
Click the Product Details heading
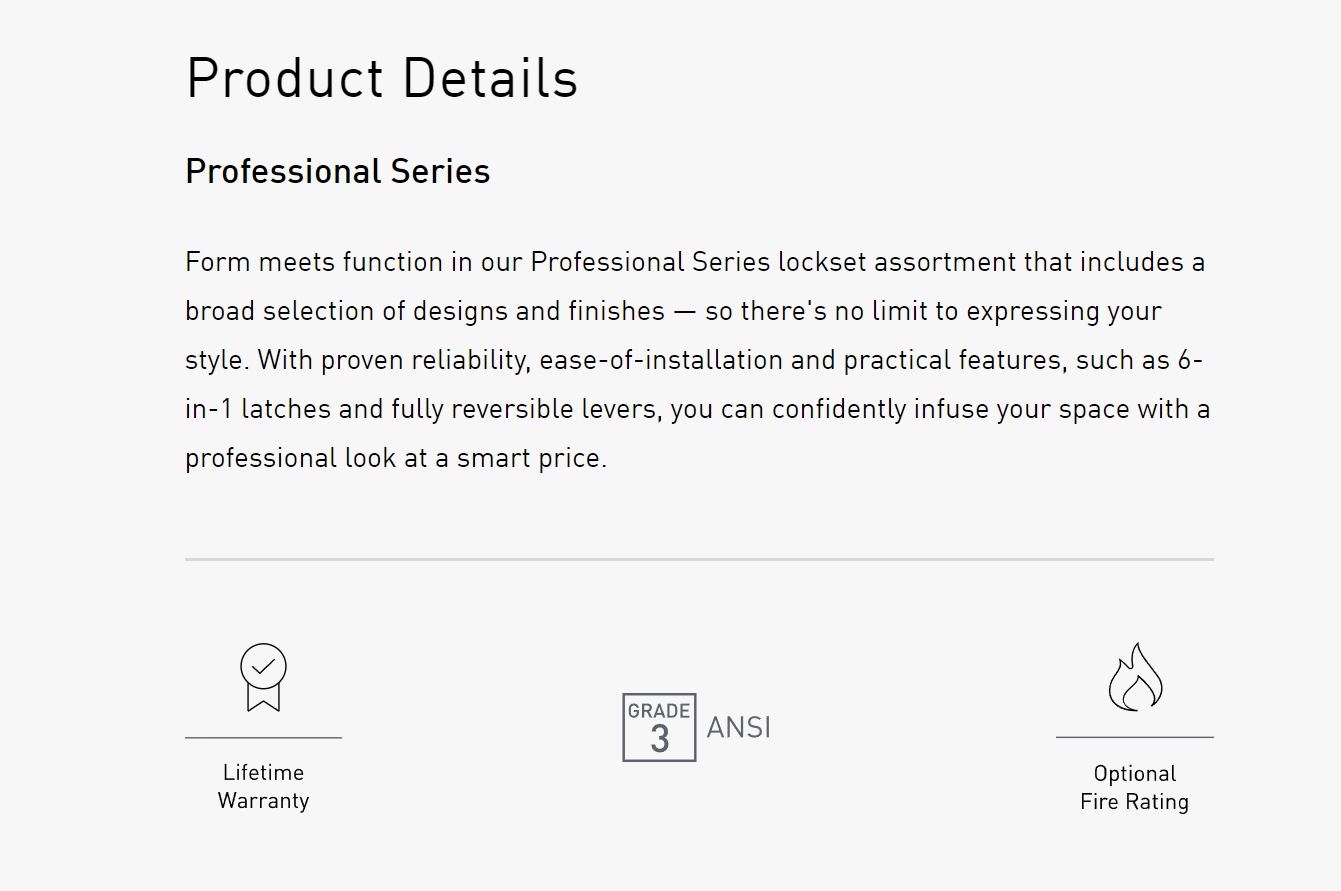382,78
